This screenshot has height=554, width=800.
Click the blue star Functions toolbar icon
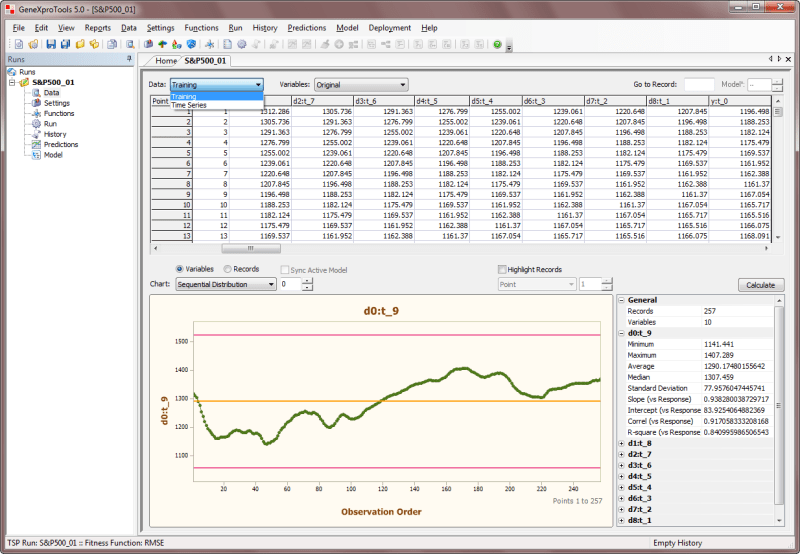(x=209, y=44)
